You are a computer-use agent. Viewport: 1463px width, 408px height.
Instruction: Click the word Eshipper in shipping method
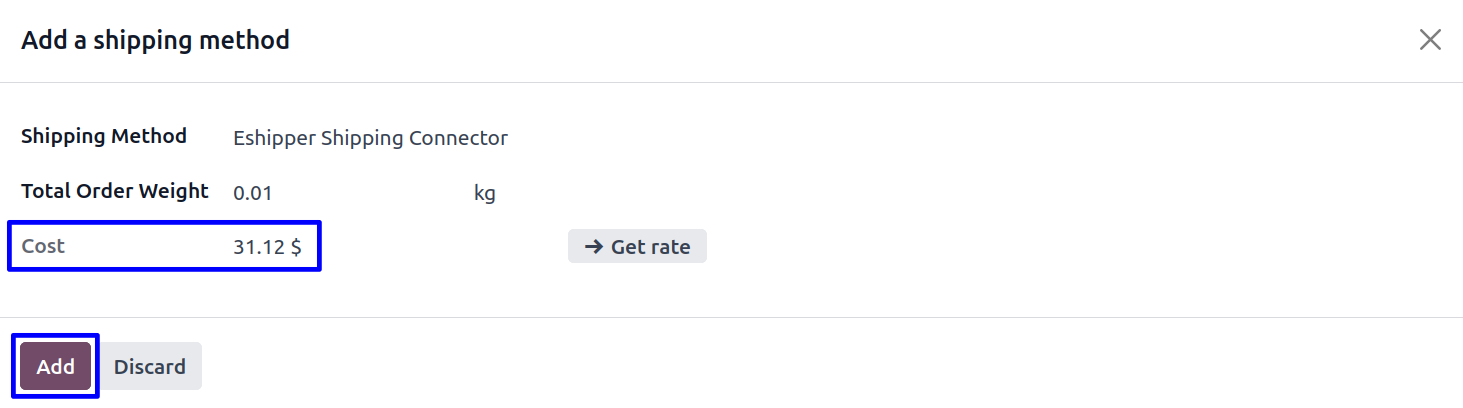point(274,139)
